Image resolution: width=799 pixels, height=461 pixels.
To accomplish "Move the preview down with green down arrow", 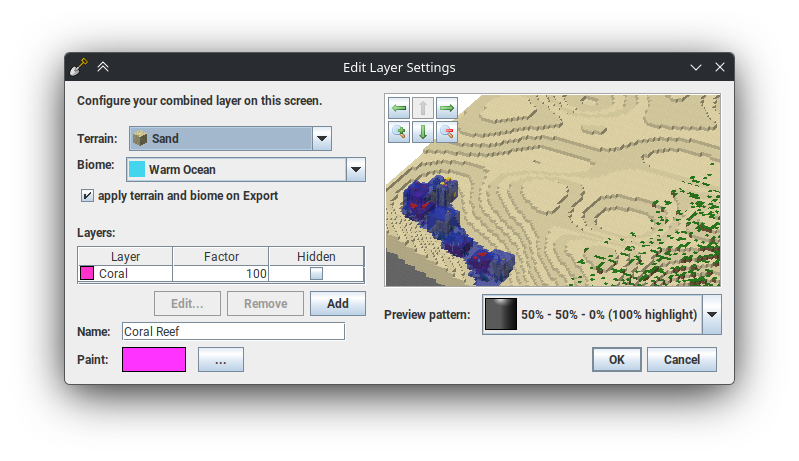I will tap(423, 132).
